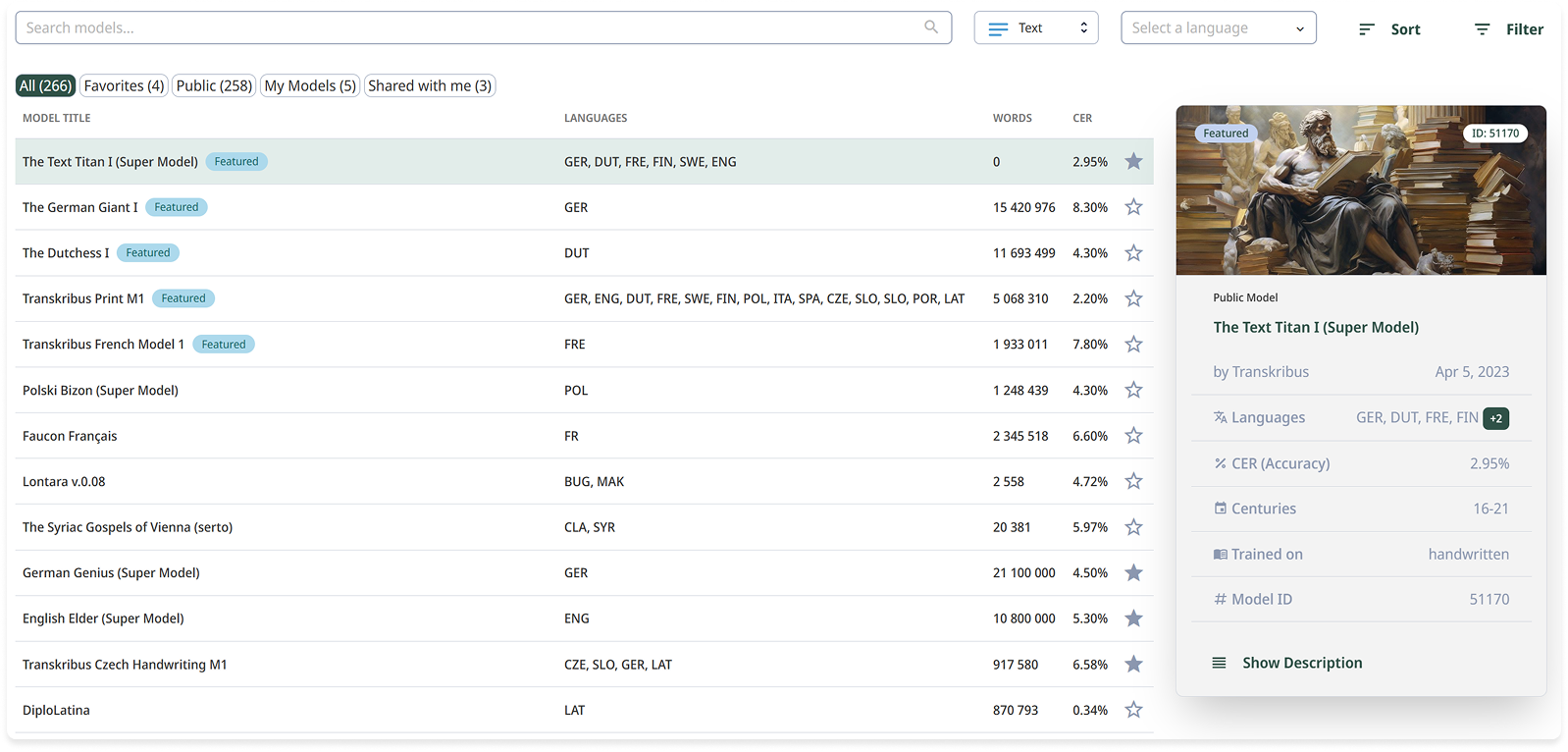Favorite The Dutchess I model star
This screenshot has height=752, width=1568.
[x=1133, y=253]
